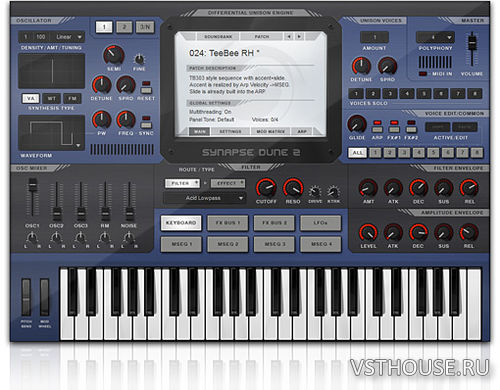Image resolution: width=500 pixels, height=390 pixels.
Task: Open the PATCH menu
Action: pyautogui.click(x=262, y=37)
